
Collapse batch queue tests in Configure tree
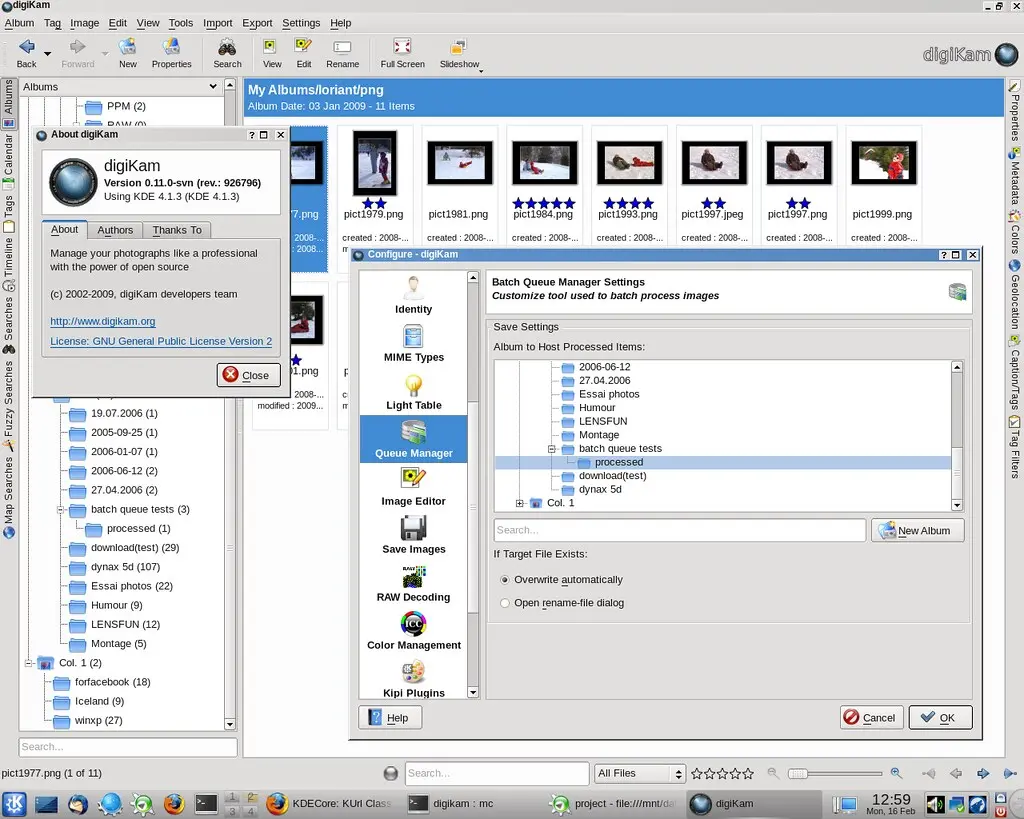click(x=552, y=449)
